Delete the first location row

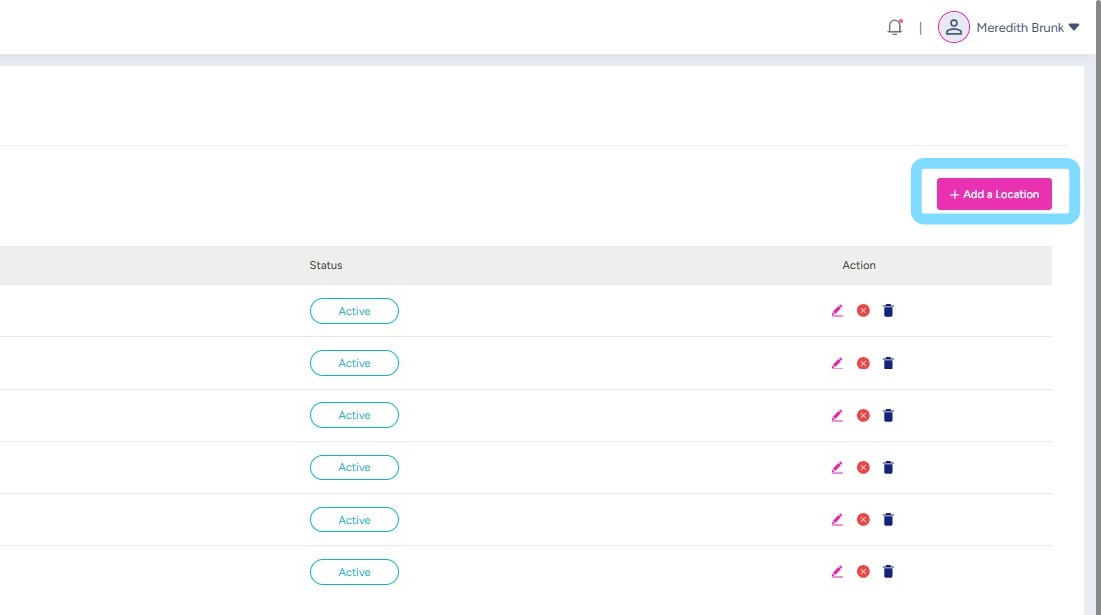pyautogui.click(x=888, y=311)
